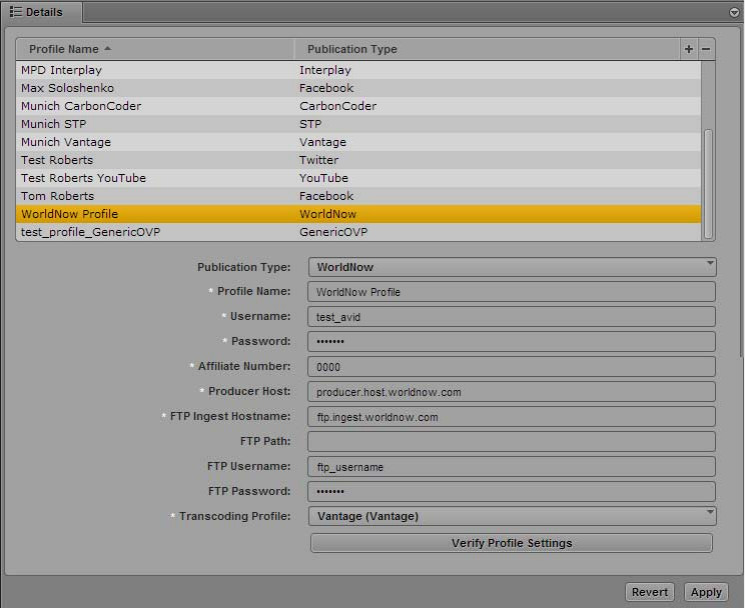
Task: Click the Publication Type column header
Action: (x=352, y=49)
